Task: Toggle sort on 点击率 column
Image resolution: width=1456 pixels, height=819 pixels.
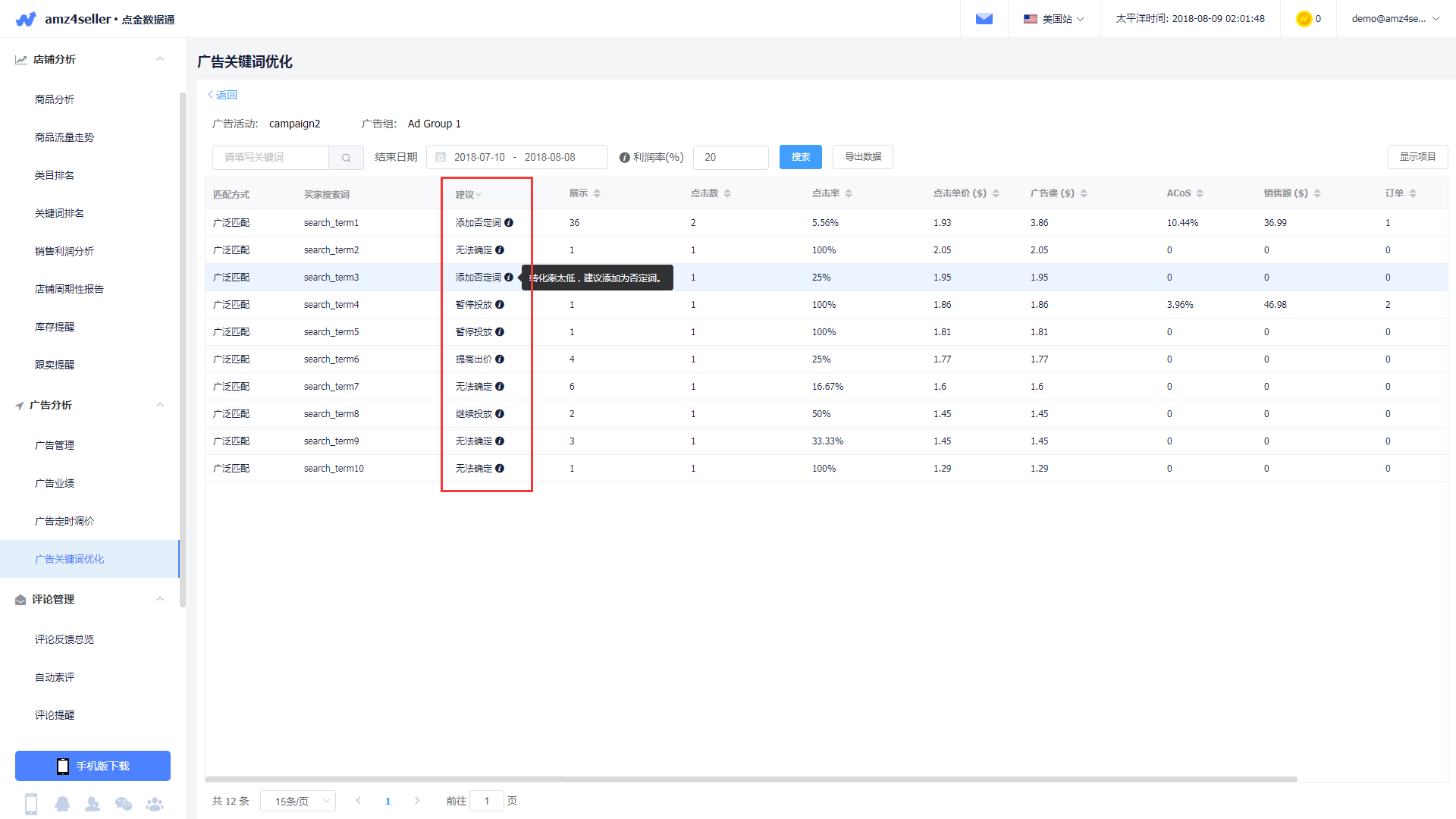Action: pyautogui.click(x=849, y=194)
